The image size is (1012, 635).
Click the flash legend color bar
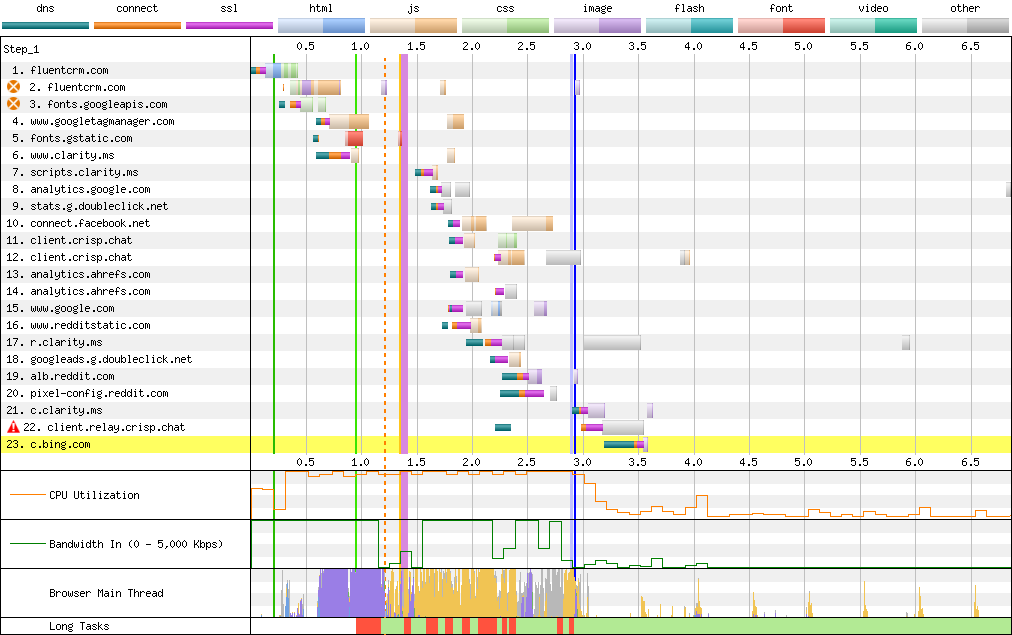tap(689, 26)
